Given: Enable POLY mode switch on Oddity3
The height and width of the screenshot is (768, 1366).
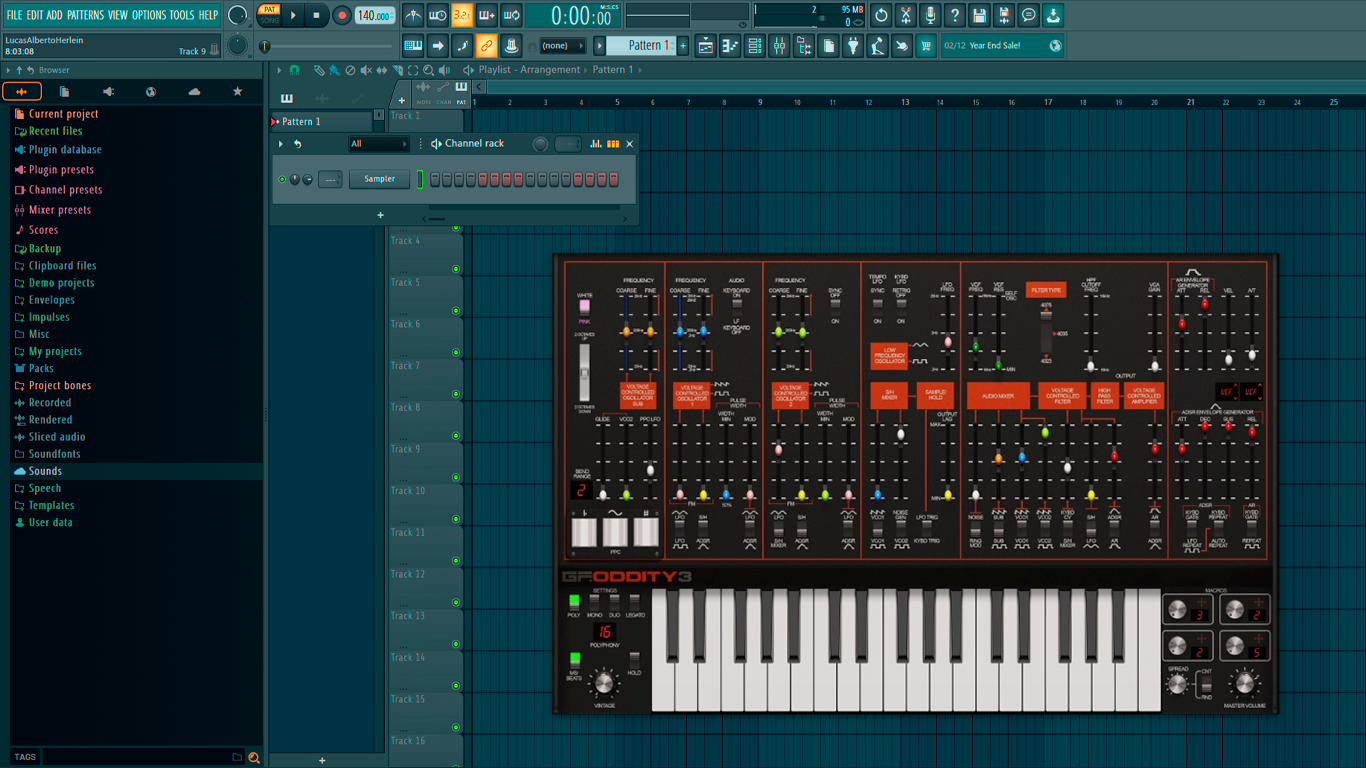Looking at the screenshot, I should [x=574, y=602].
